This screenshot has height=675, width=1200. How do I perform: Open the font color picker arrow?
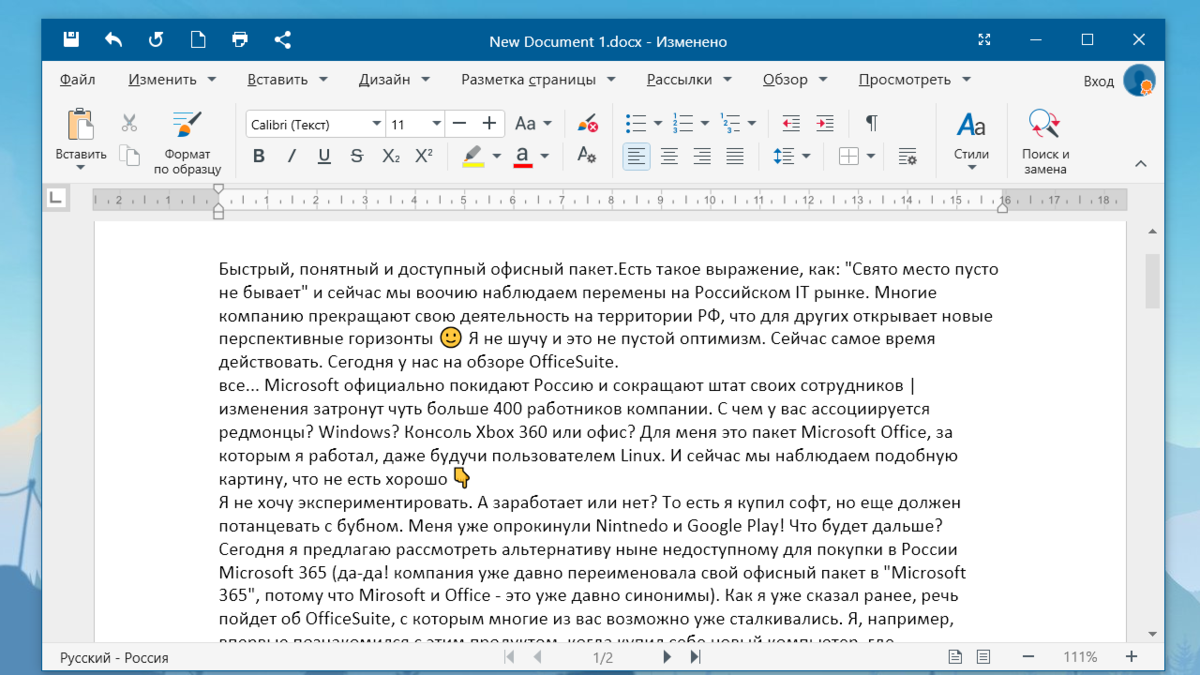[x=544, y=156]
